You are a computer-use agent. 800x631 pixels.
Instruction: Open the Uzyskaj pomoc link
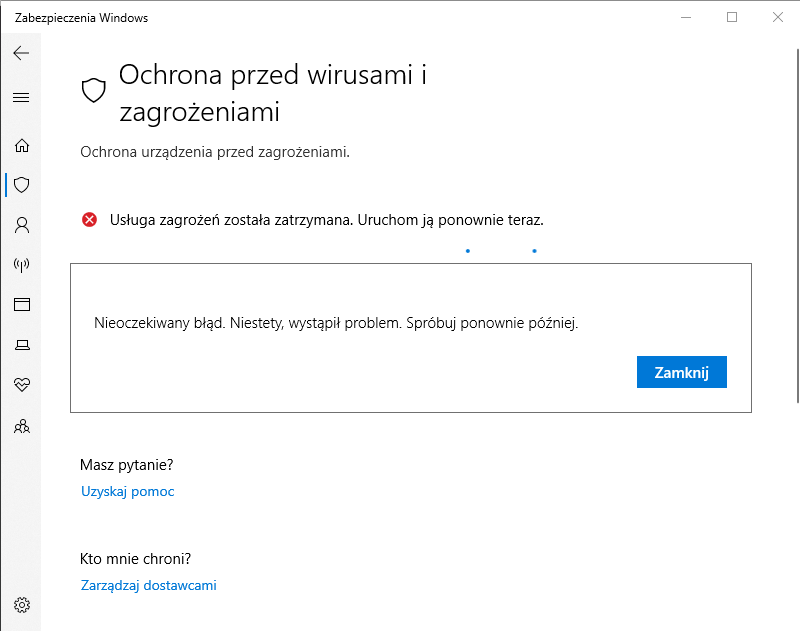(128, 491)
